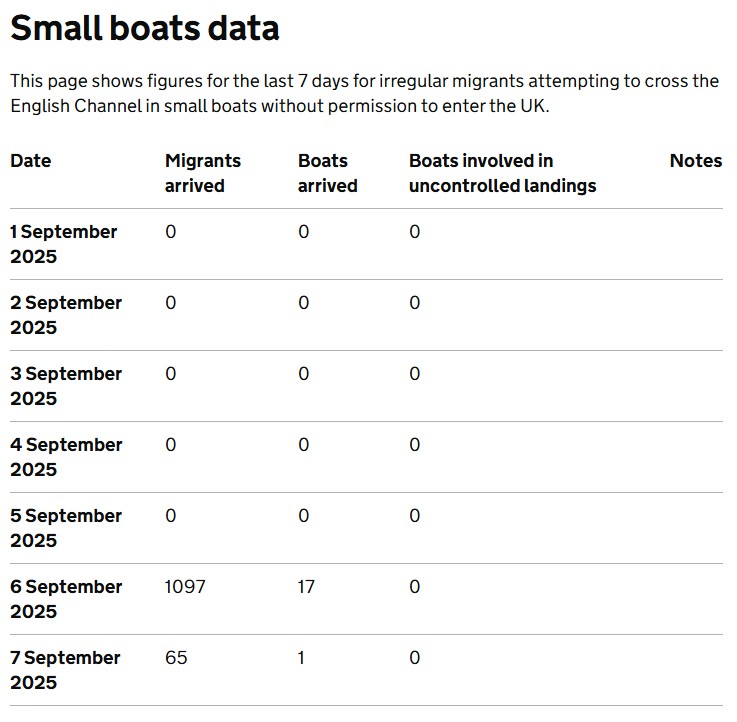Image resolution: width=737 pixels, height=722 pixels.
Task: Select the 'Migrants arrived' column header
Action: tap(203, 173)
